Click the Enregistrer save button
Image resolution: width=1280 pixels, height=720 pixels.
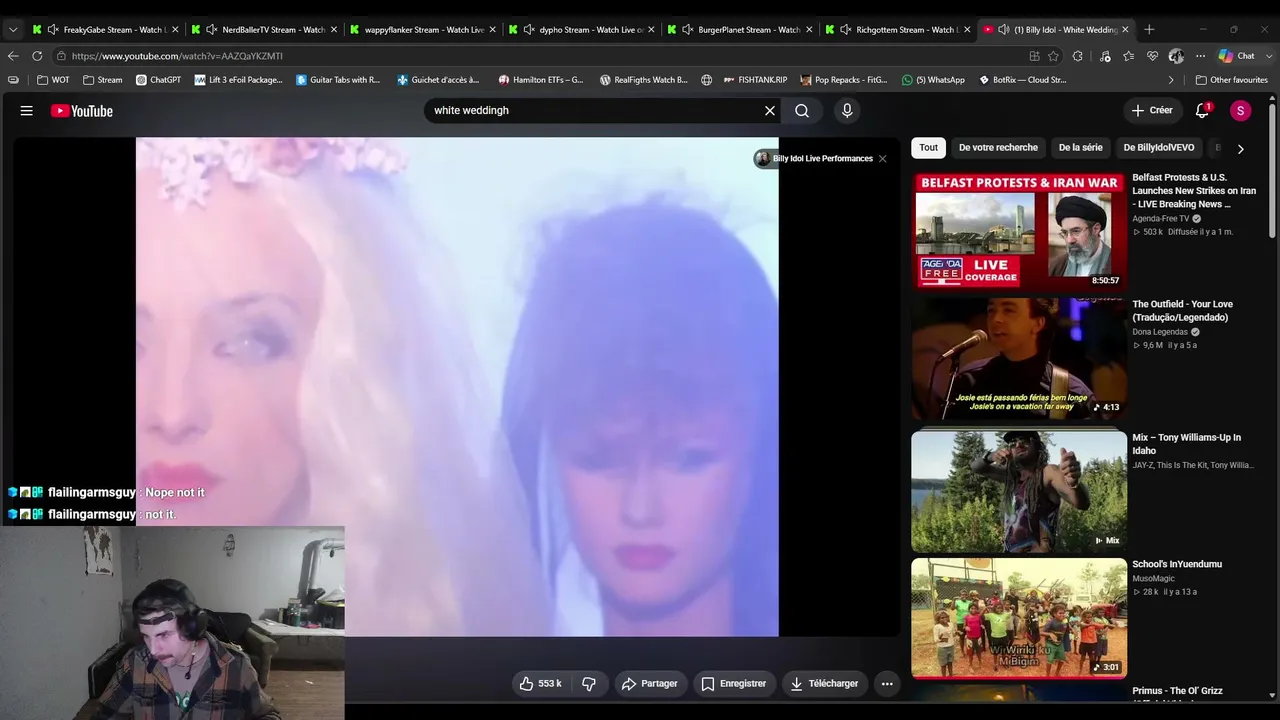pyautogui.click(x=733, y=684)
